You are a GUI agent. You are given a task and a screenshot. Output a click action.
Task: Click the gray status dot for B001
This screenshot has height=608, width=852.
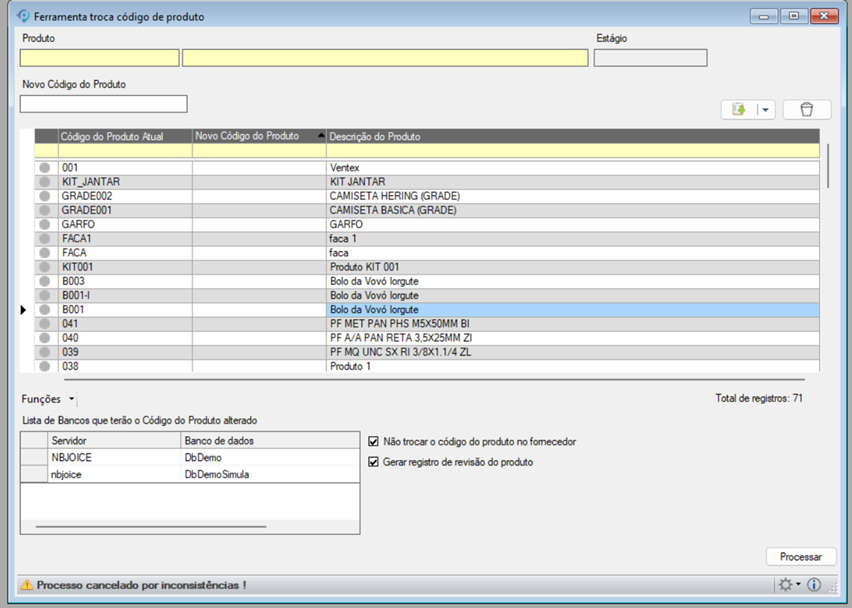click(45, 310)
